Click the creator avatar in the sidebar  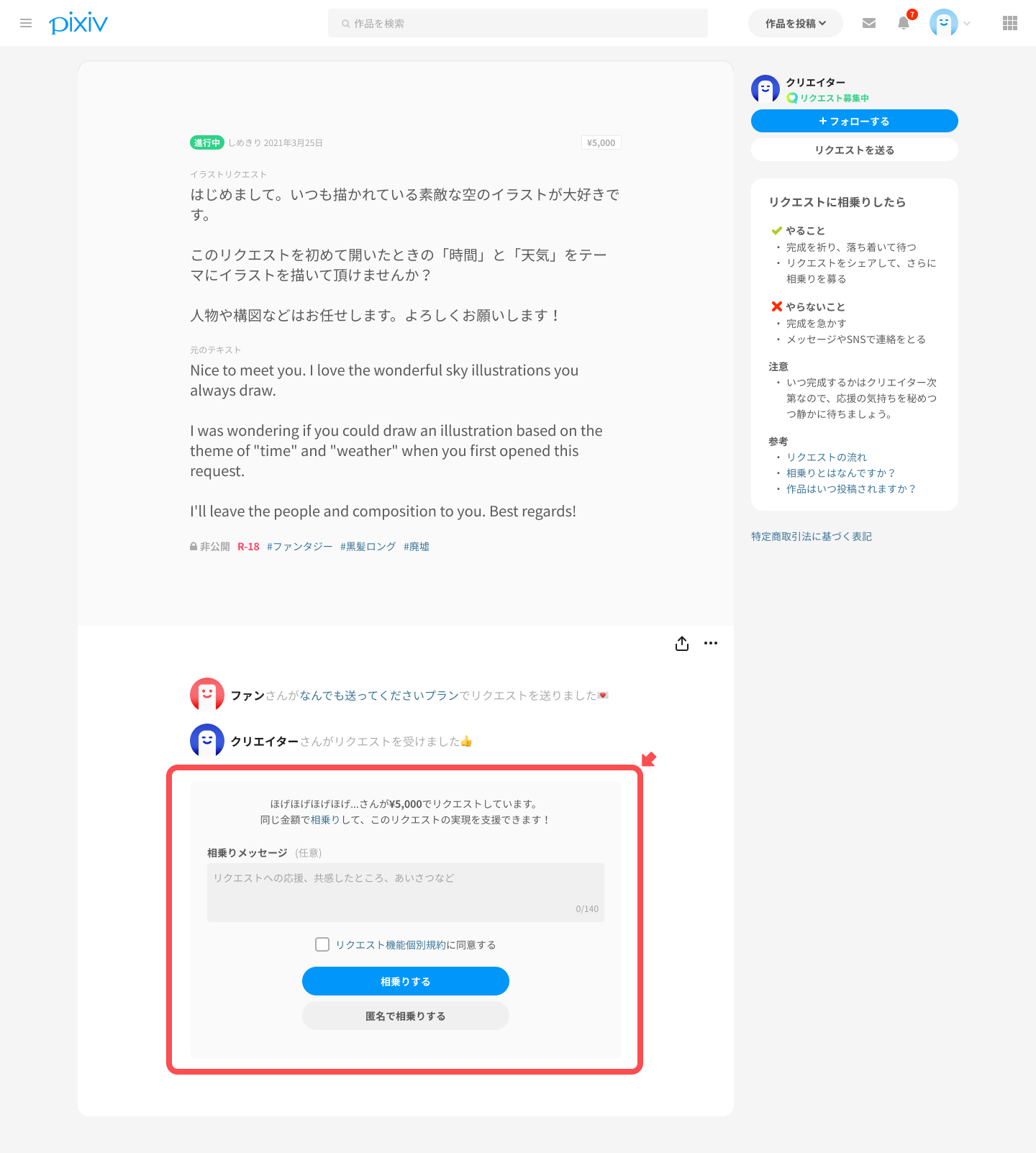[x=765, y=89]
